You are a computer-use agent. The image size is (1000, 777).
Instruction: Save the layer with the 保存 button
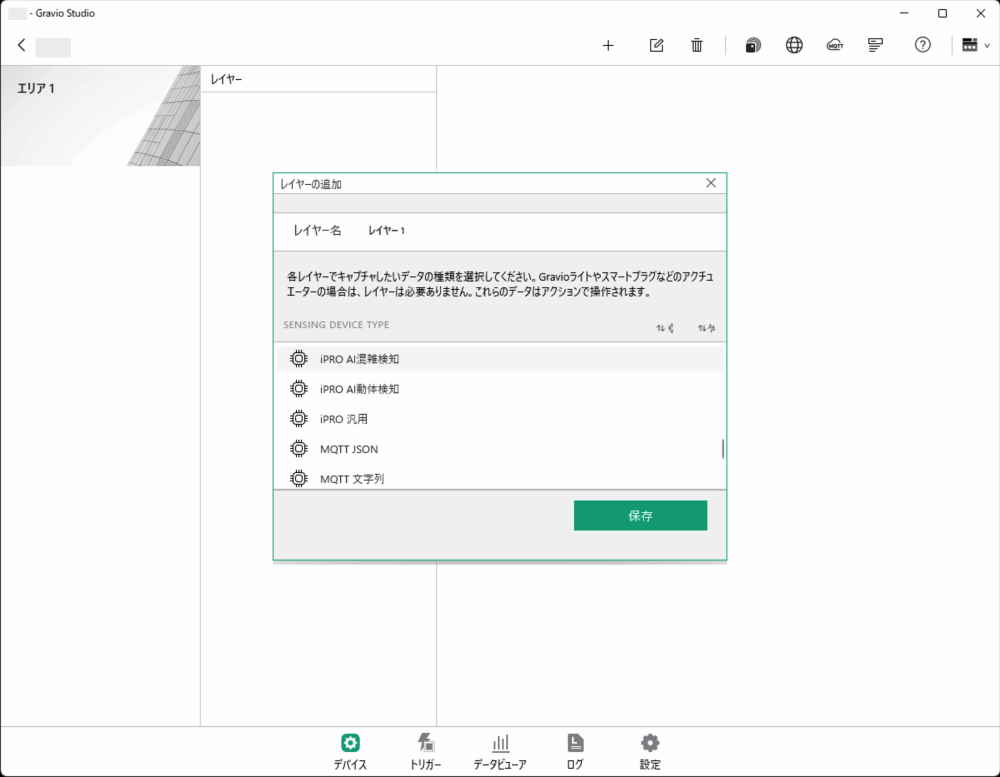point(640,515)
